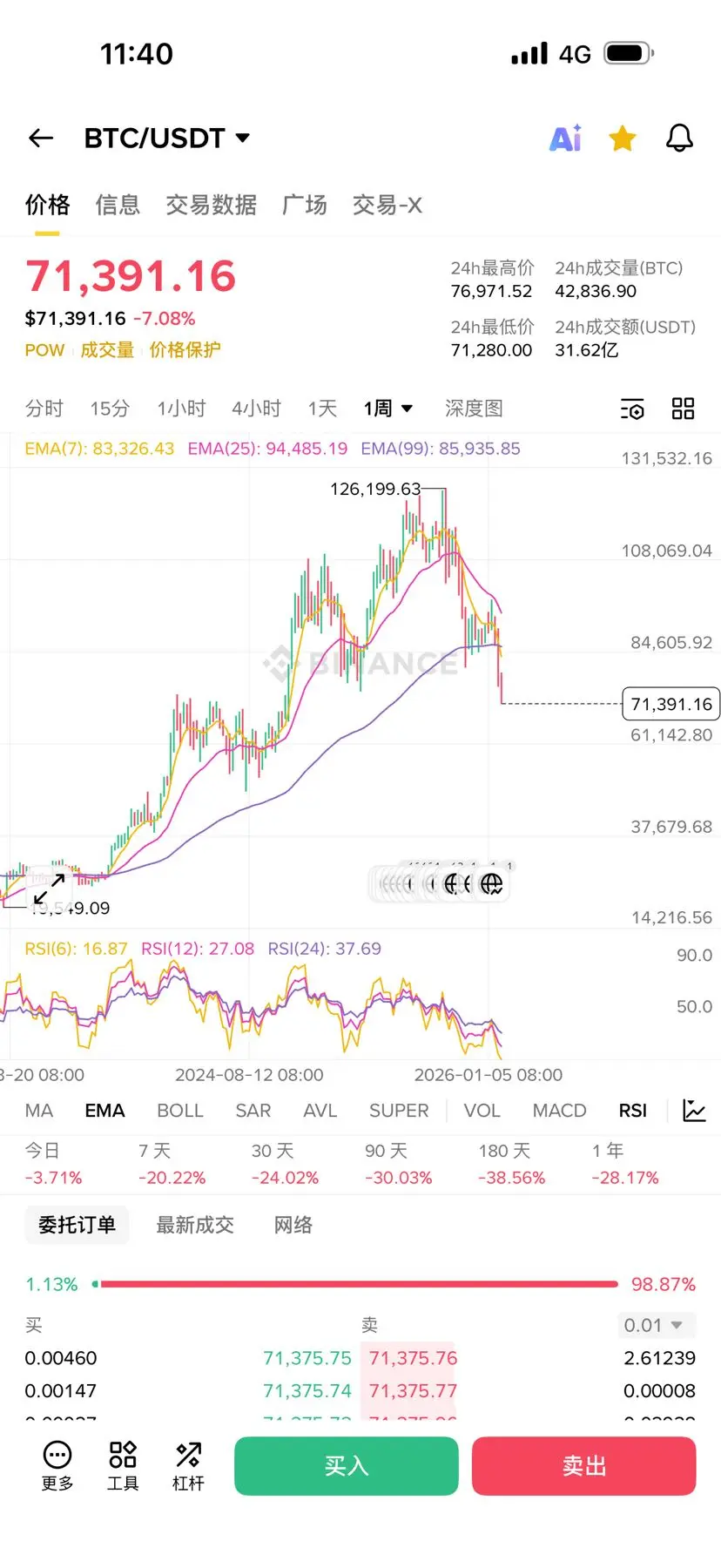Open the AI assistant icon
721x1568 pixels.
pos(566,138)
